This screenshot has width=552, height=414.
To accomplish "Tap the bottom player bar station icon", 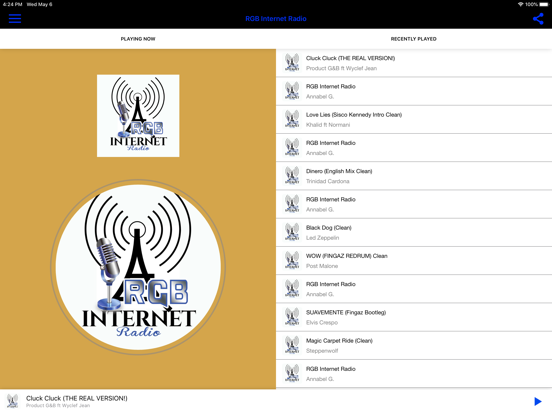I will [x=13, y=401].
